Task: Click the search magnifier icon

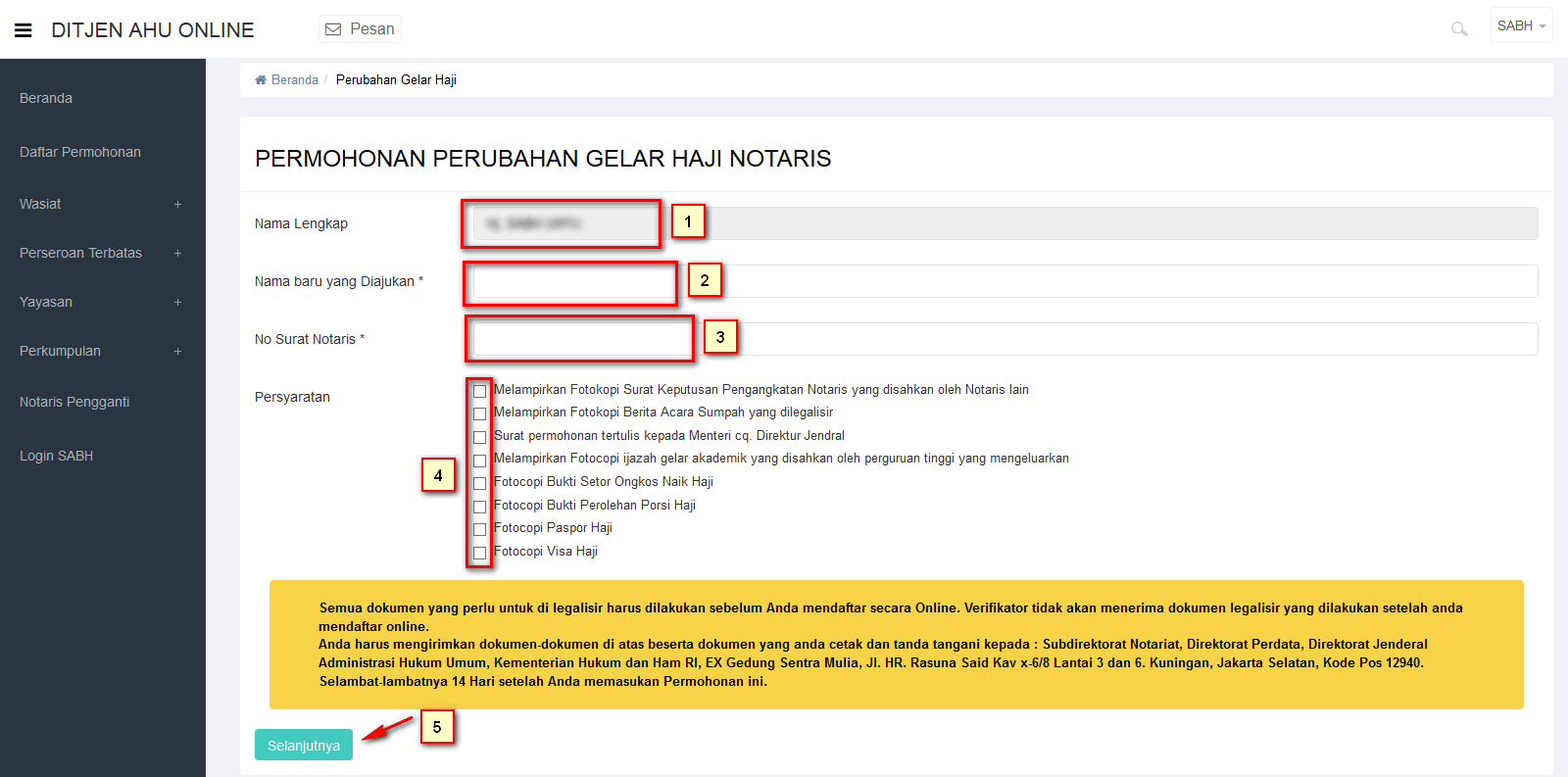Action: pos(1458,29)
